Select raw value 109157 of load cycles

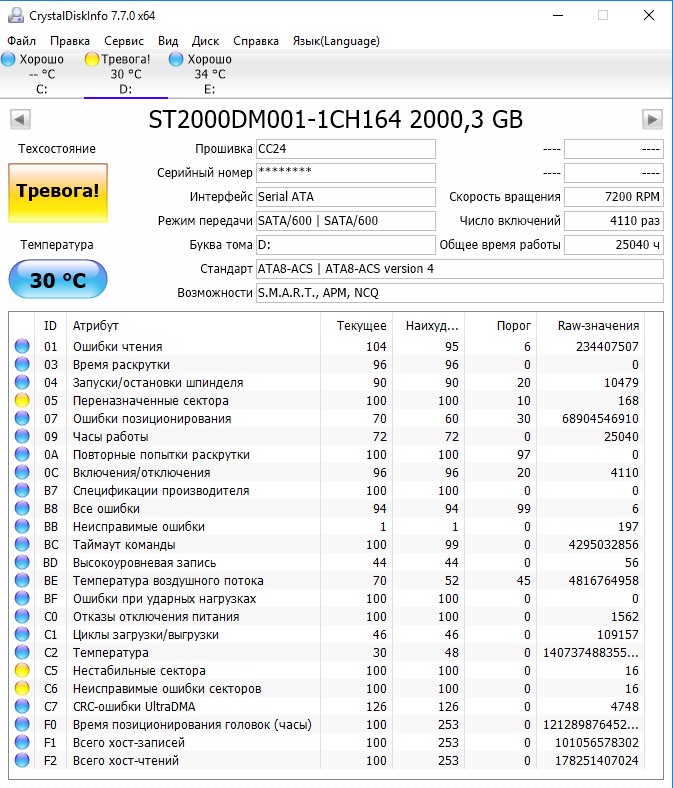click(x=618, y=635)
